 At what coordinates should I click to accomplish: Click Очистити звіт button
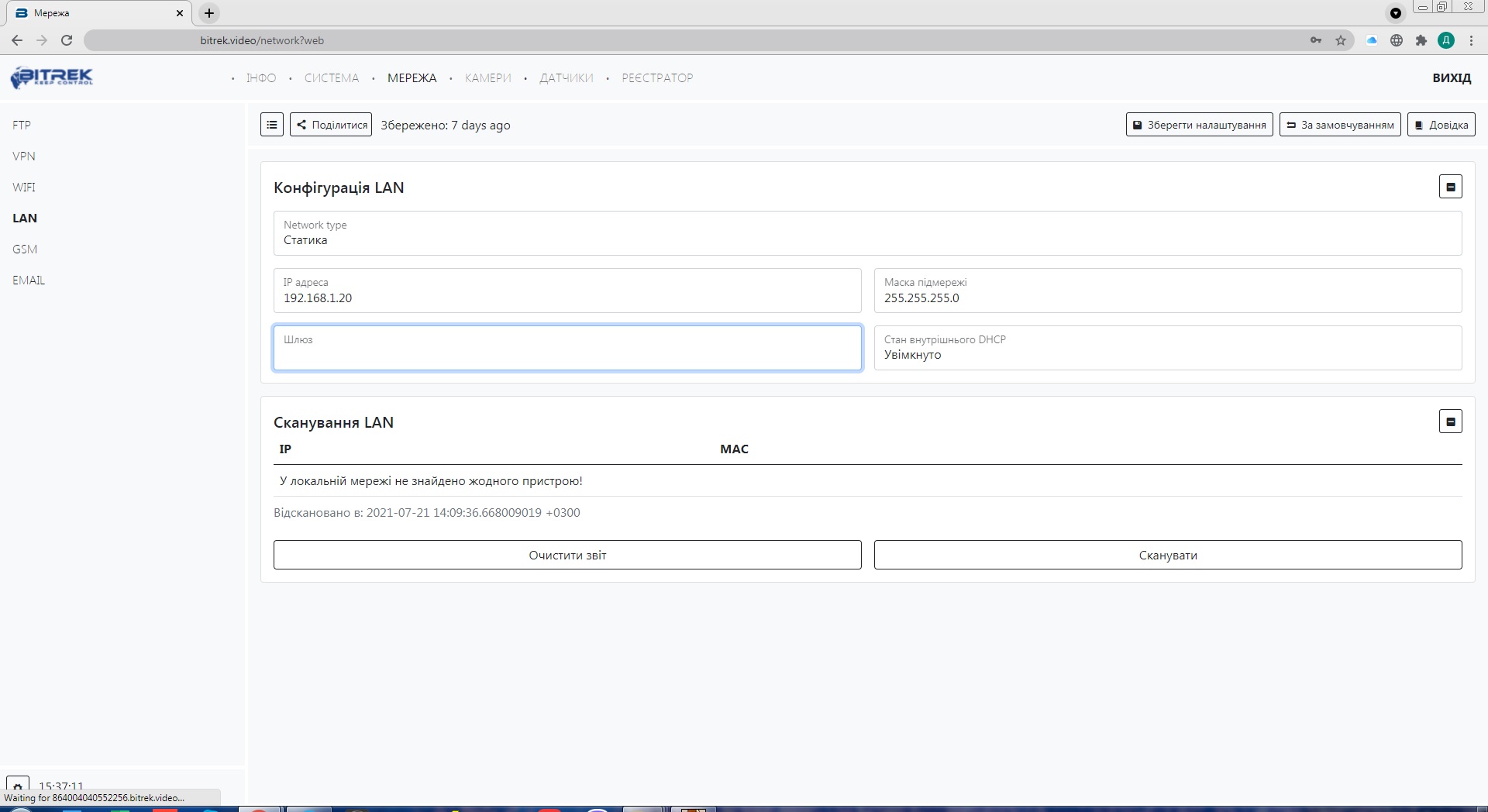coord(567,555)
